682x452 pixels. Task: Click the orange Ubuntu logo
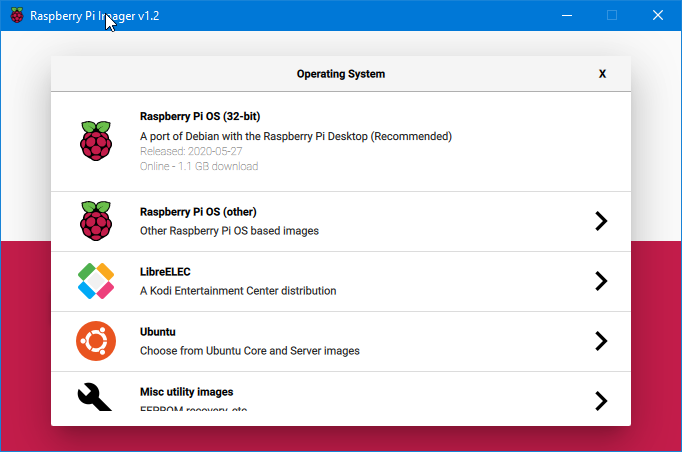coord(96,341)
